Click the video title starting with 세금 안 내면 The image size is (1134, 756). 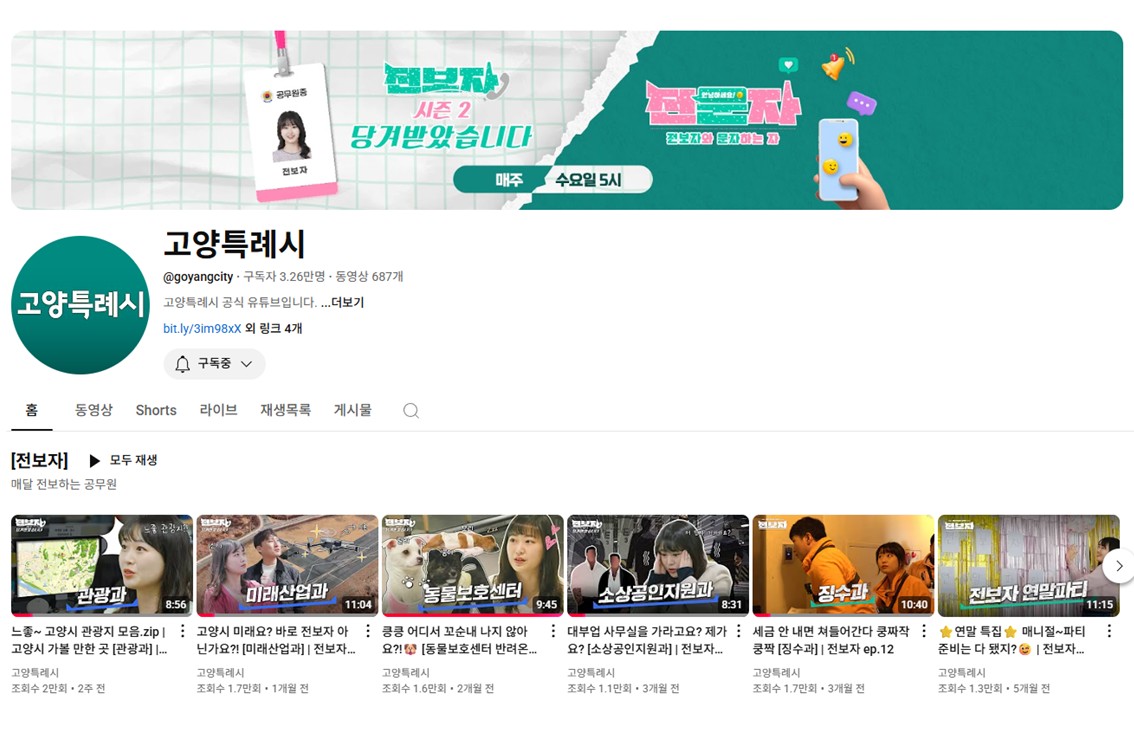(x=831, y=640)
